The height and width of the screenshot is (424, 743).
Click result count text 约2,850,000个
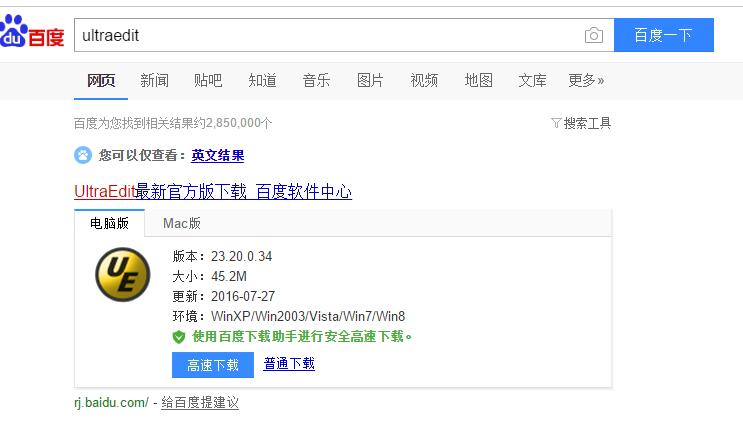[x=235, y=123]
